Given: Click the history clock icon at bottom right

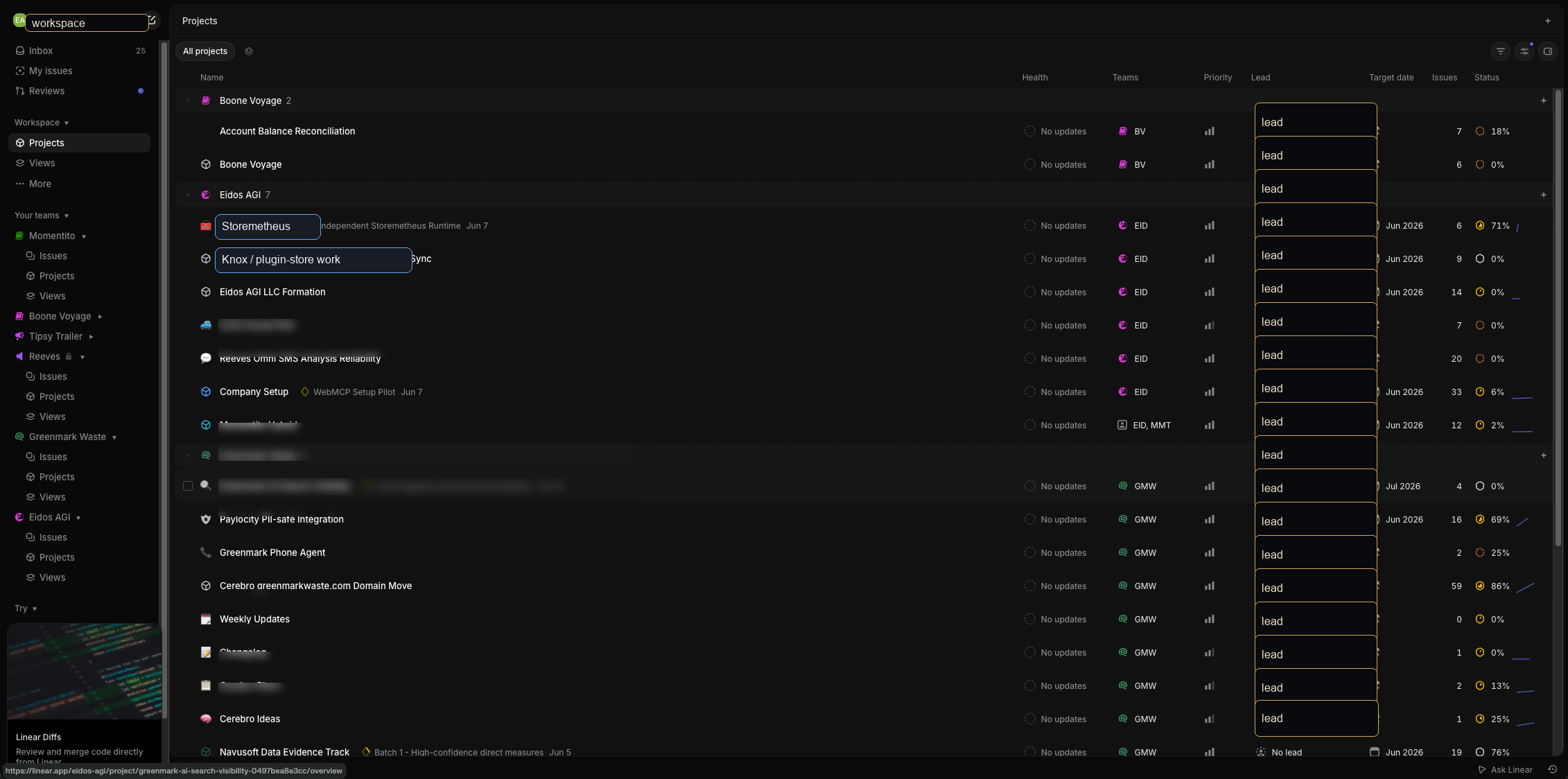Looking at the screenshot, I should click(1553, 769).
